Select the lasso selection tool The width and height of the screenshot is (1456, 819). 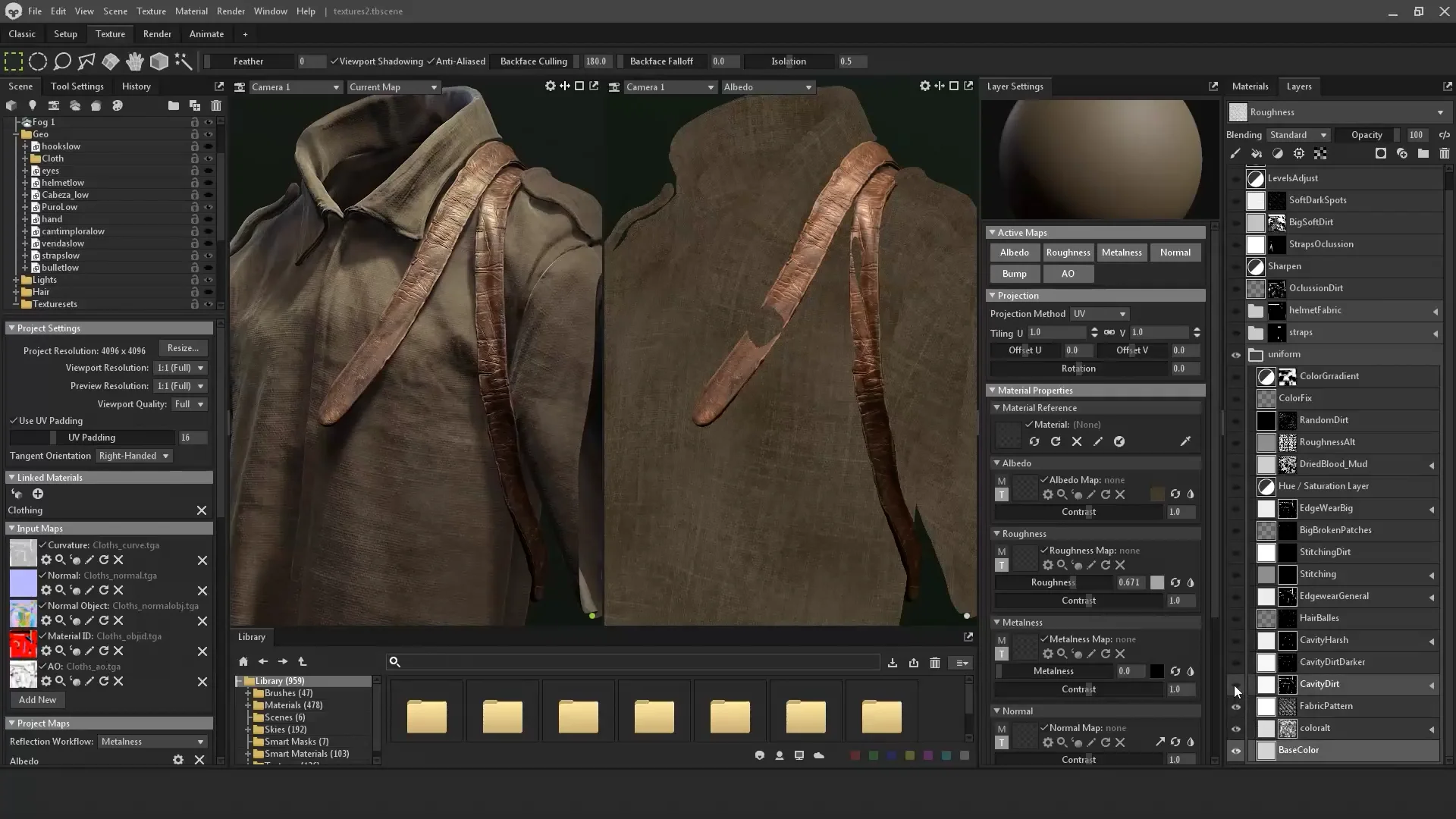point(62,61)
